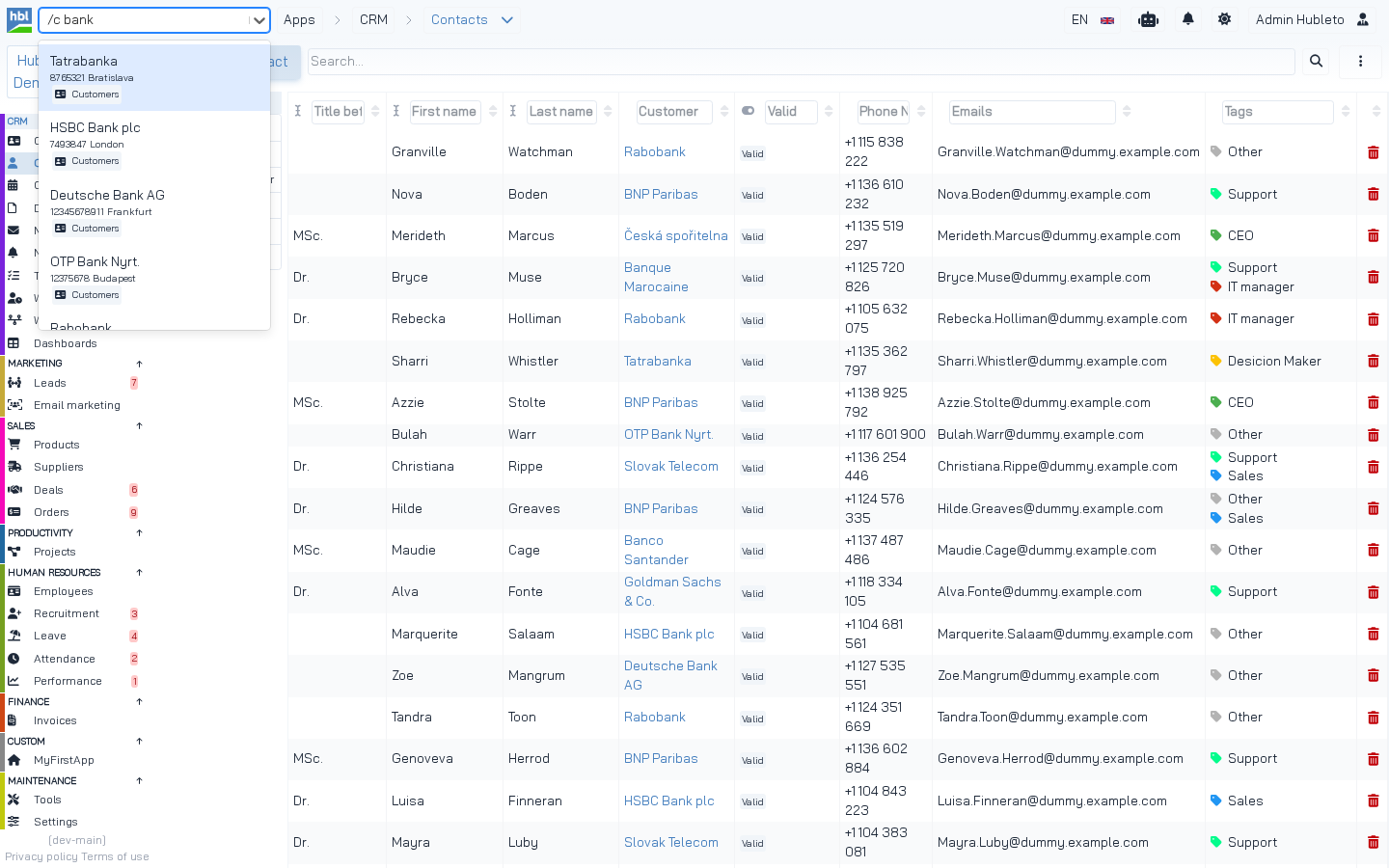The width and height of the screenshot is (1389, 868).
Task: Open Email marketing in sidebar
Action: click(x=77, y=405)
